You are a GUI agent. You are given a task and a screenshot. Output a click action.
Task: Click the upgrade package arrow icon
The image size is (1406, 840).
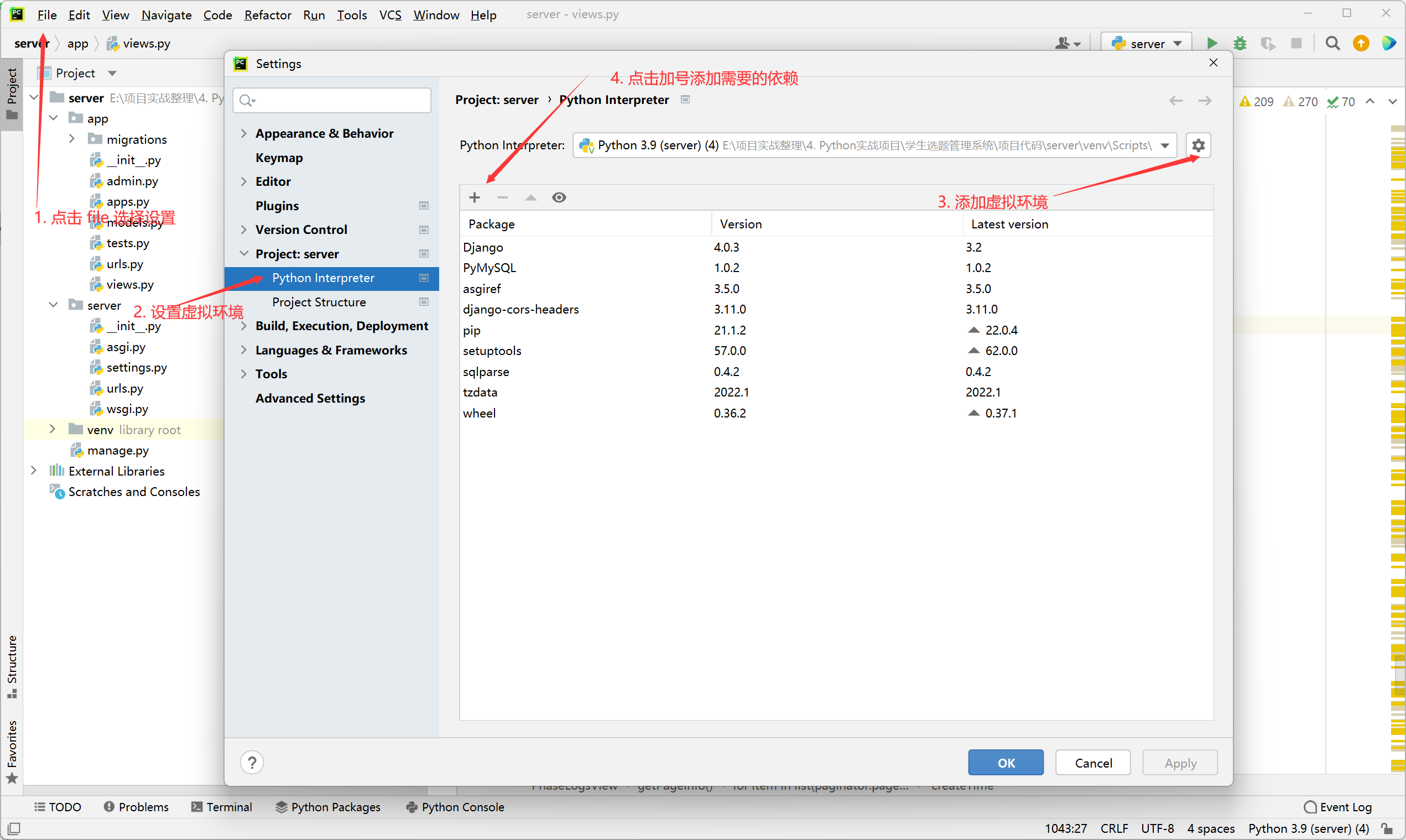530,197
